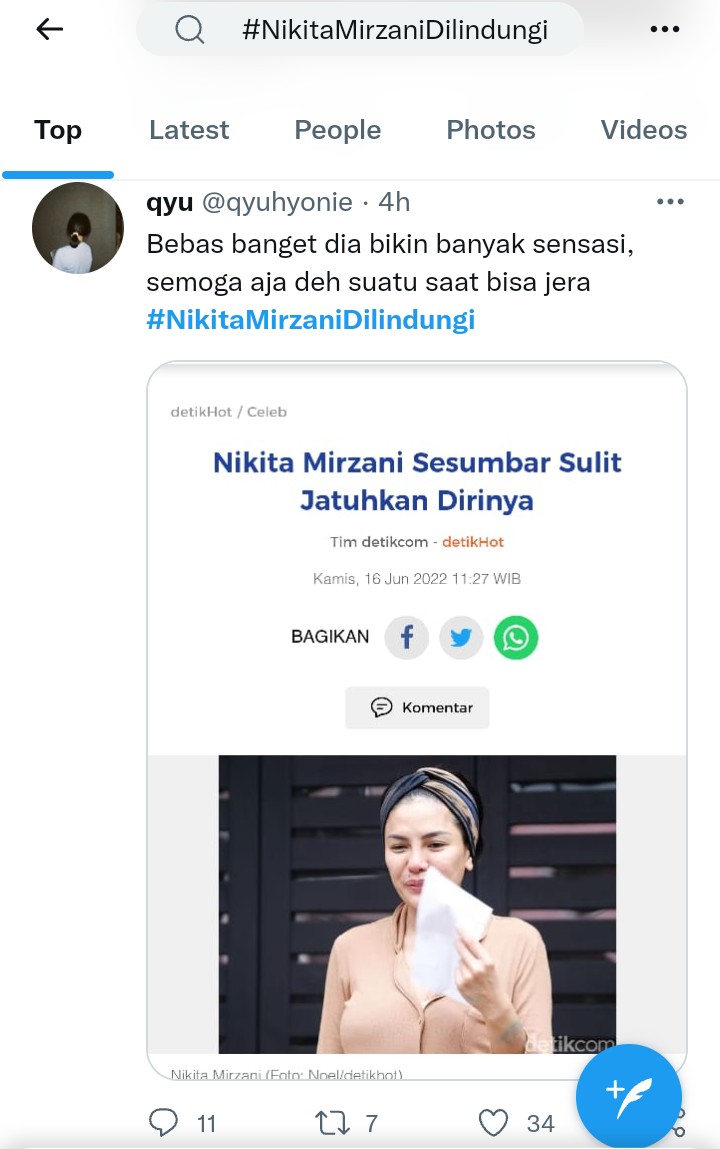
Task: Open the Photos tab
Action: coord(490,130)
